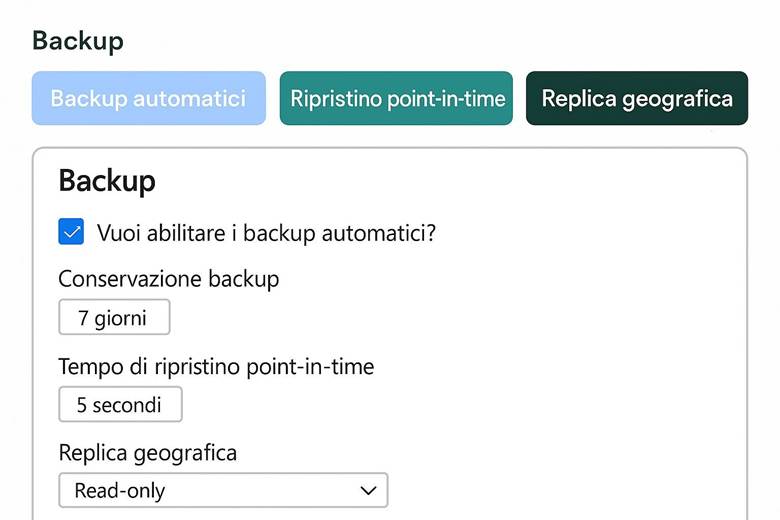
Task: Click the 'Backup' heading inside the panel
Action: click(x=107, y=181)
